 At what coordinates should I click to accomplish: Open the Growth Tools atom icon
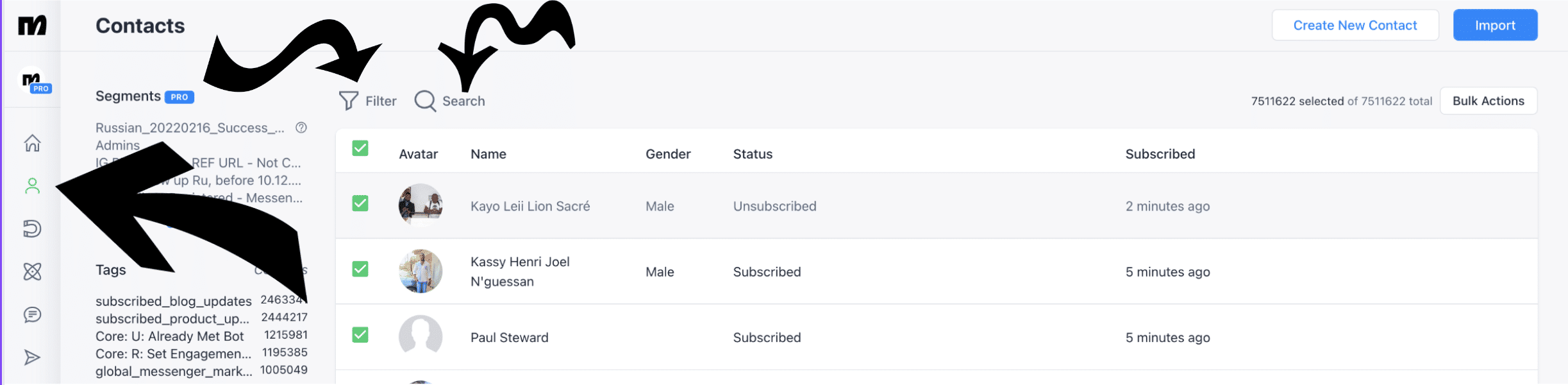click(x=32, y=271)
